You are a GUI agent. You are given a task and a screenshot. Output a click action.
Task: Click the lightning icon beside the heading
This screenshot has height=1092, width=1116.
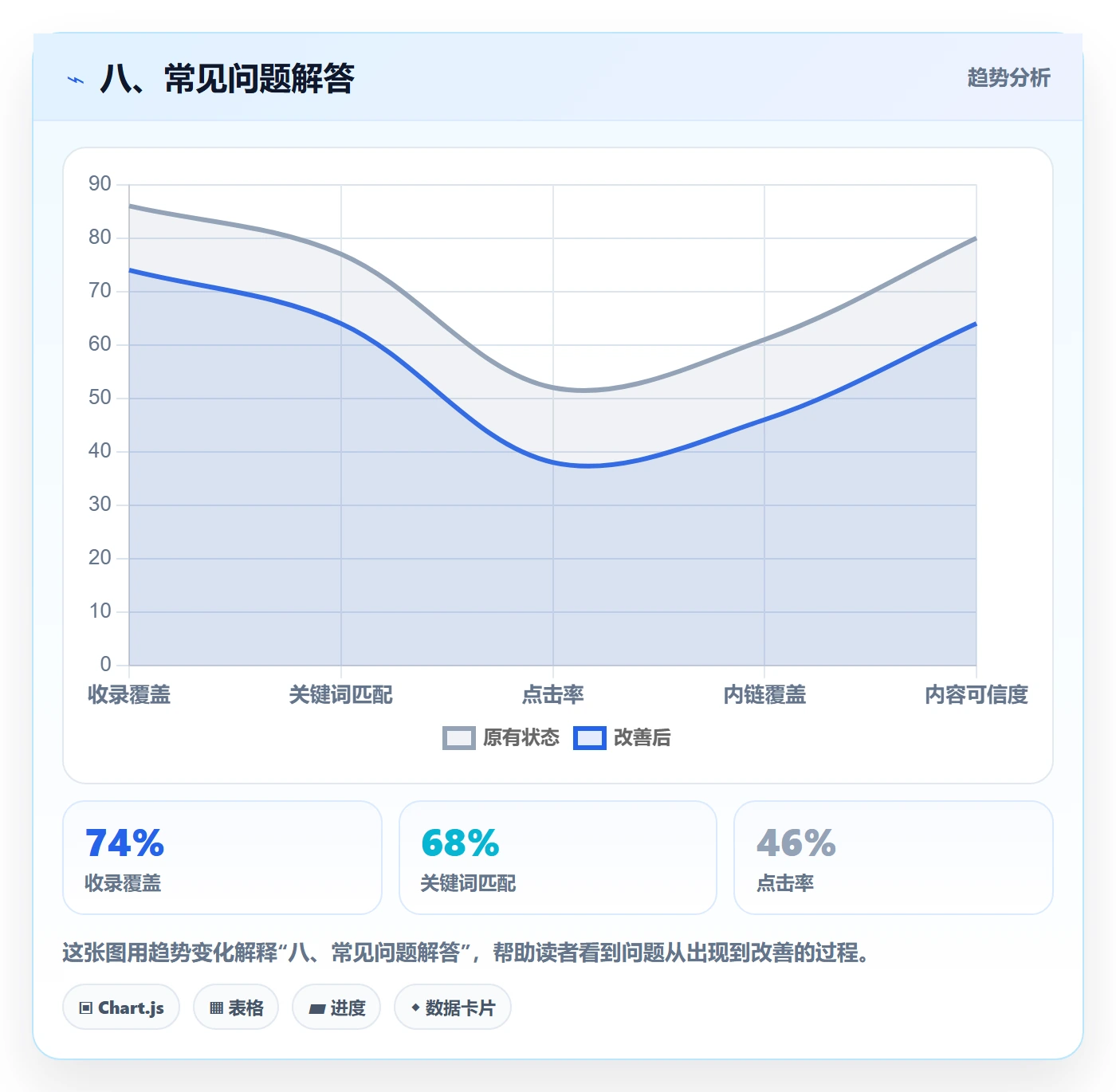pos(76,80)
